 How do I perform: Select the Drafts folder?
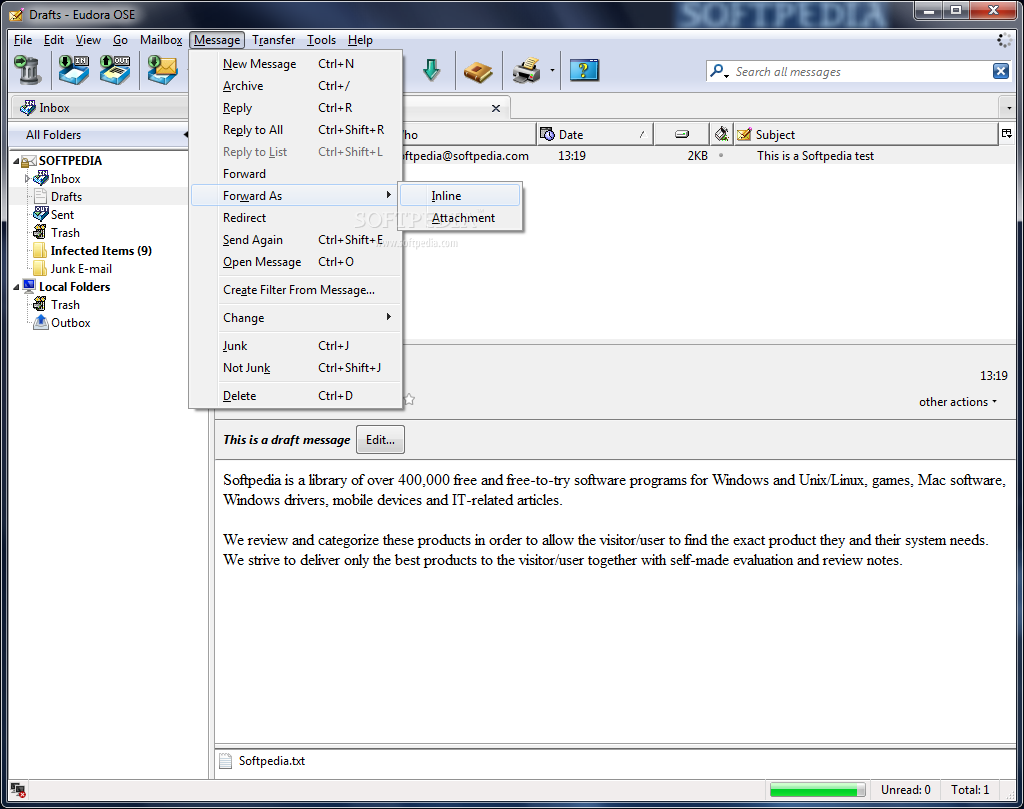click(66, 197)
